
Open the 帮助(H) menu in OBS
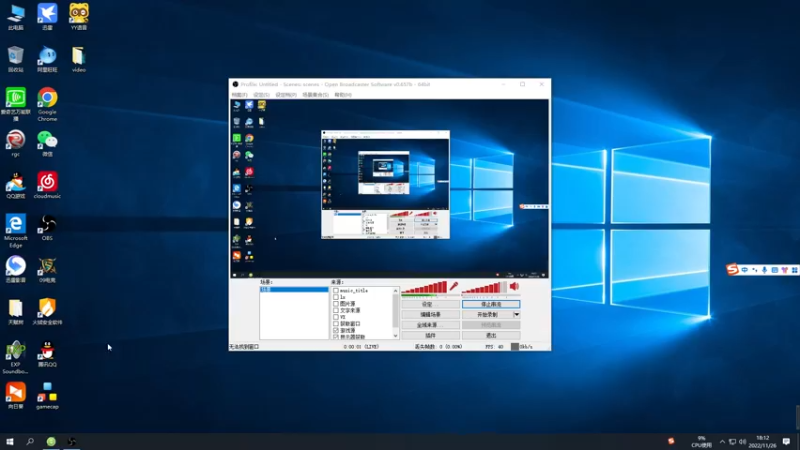[x=343, y=95]
